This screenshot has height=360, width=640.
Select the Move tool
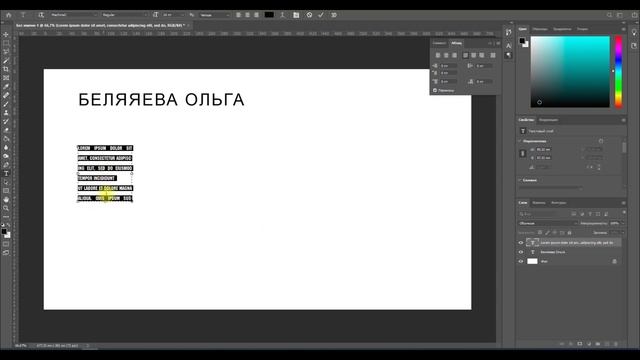click(6, 35)
